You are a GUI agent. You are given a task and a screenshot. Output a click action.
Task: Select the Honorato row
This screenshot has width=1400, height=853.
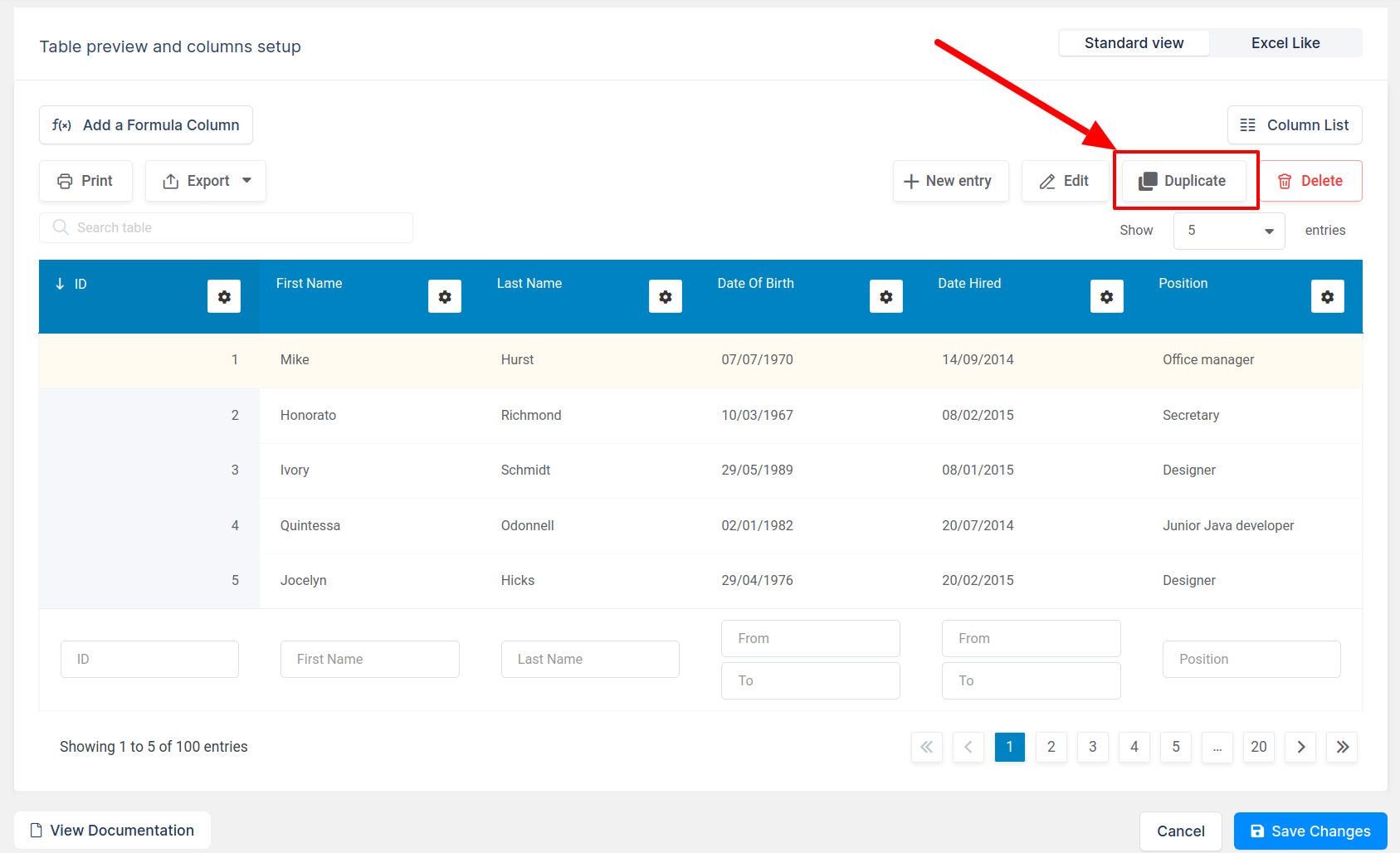click(700, 415)
